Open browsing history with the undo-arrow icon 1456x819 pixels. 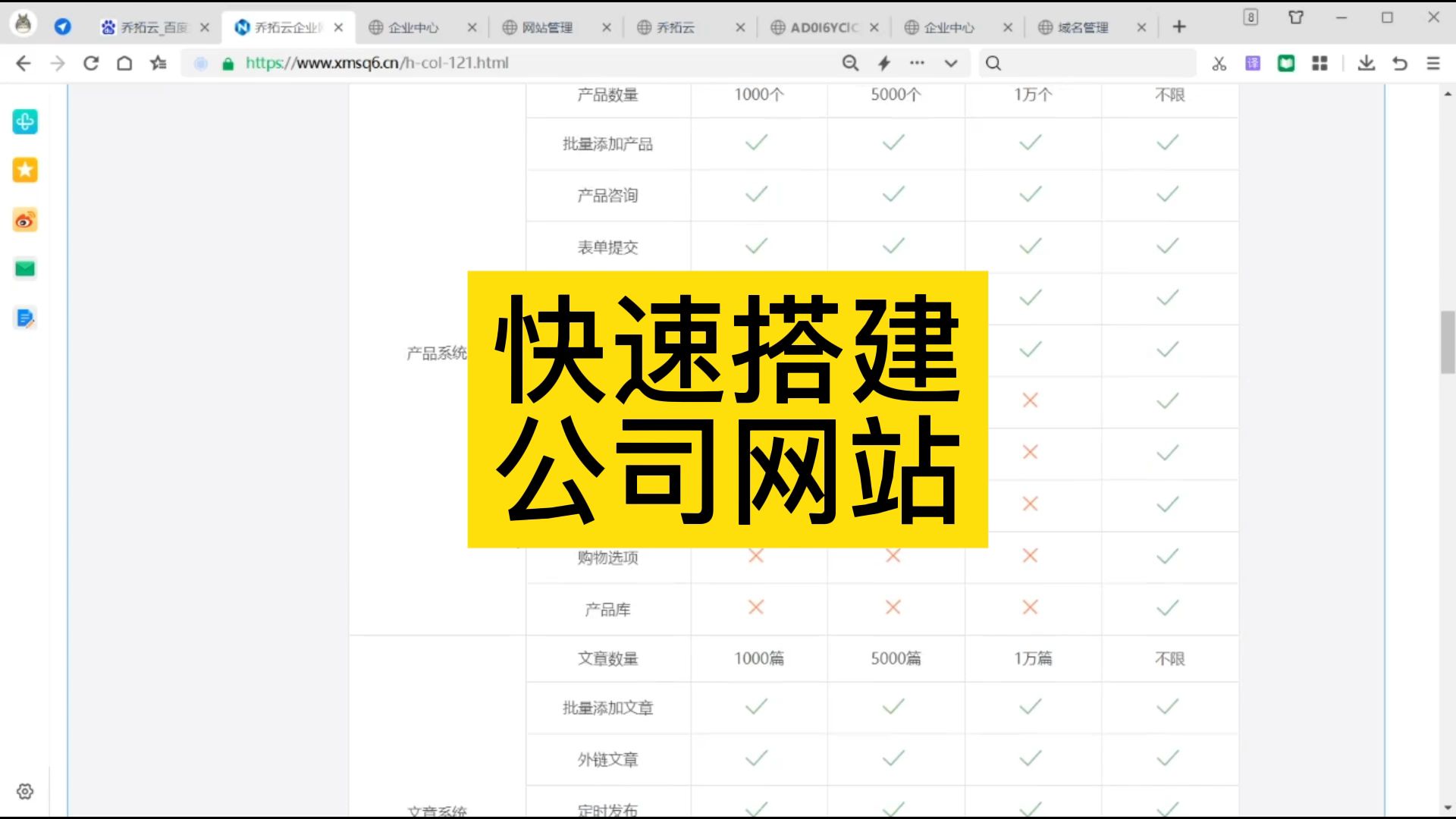1399,63
